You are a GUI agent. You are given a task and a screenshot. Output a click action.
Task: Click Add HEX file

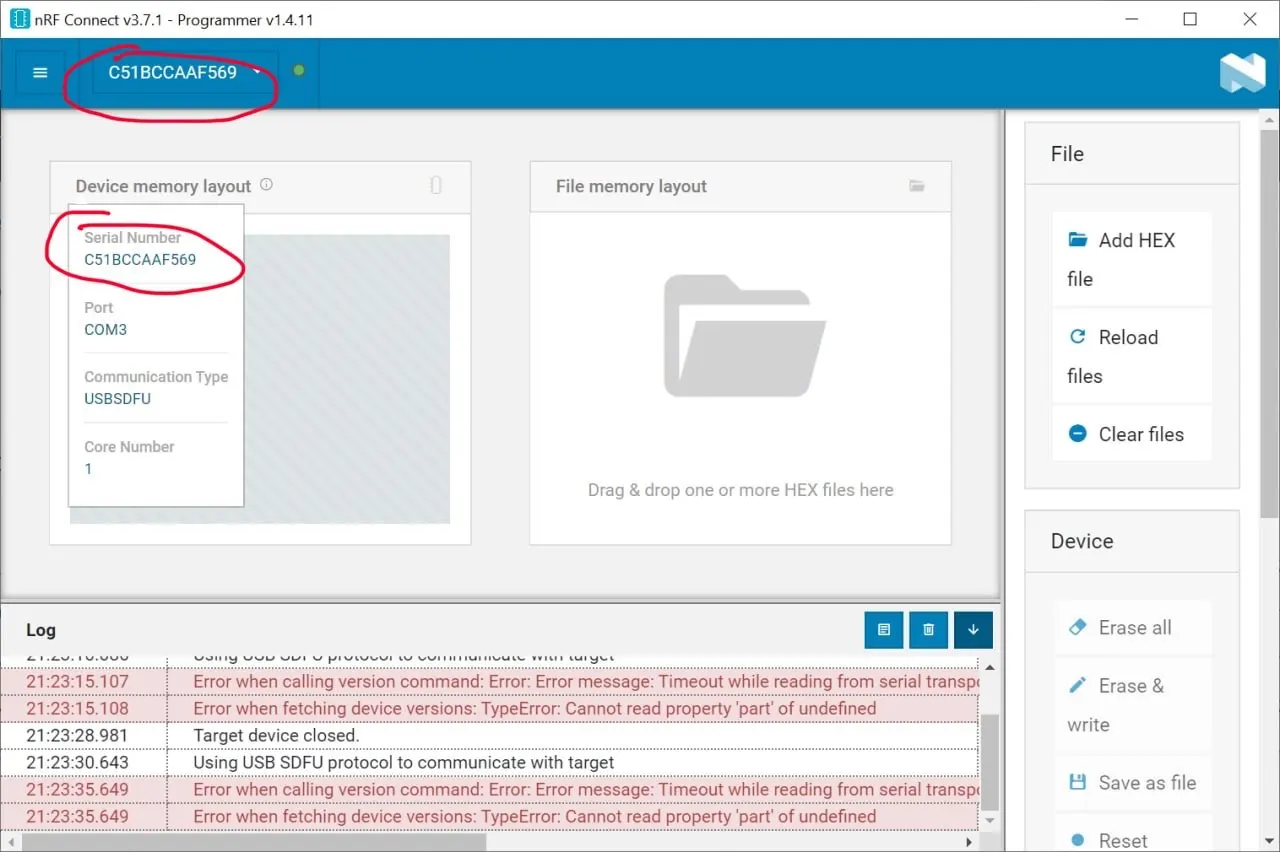[1131, 259]
